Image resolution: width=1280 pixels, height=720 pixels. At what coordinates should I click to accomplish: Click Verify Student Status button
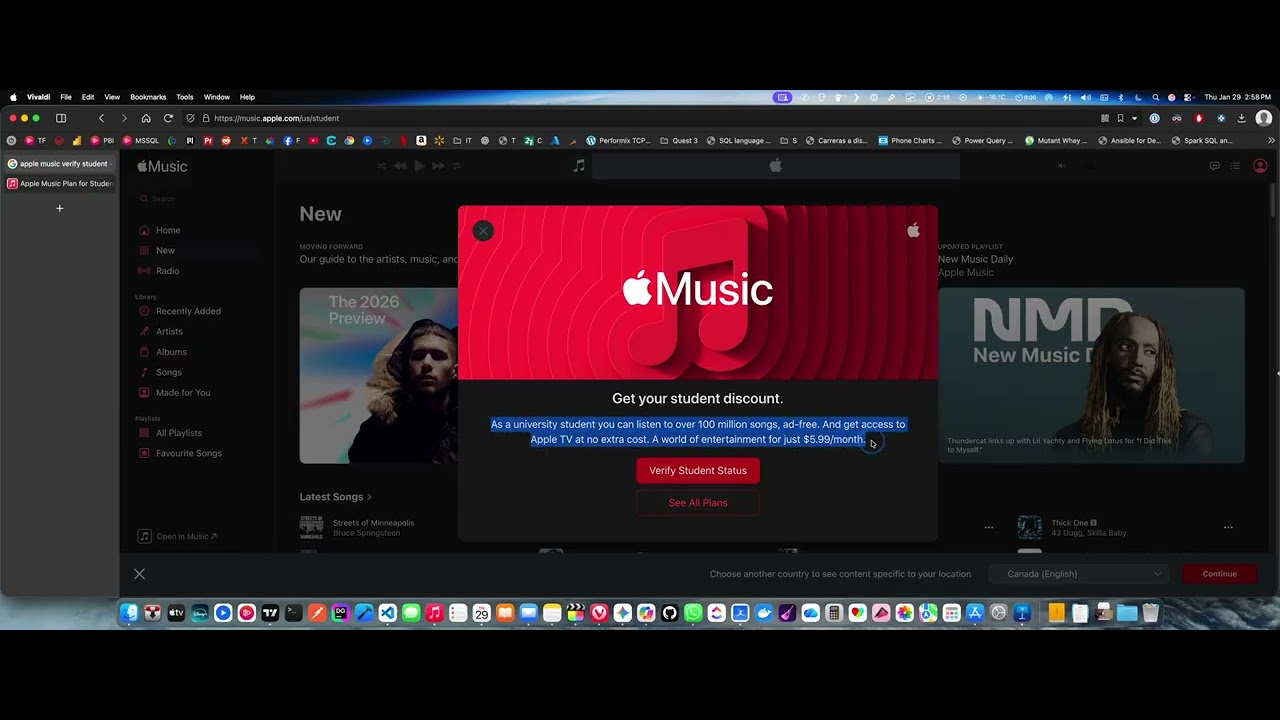(x=698, y=471)
